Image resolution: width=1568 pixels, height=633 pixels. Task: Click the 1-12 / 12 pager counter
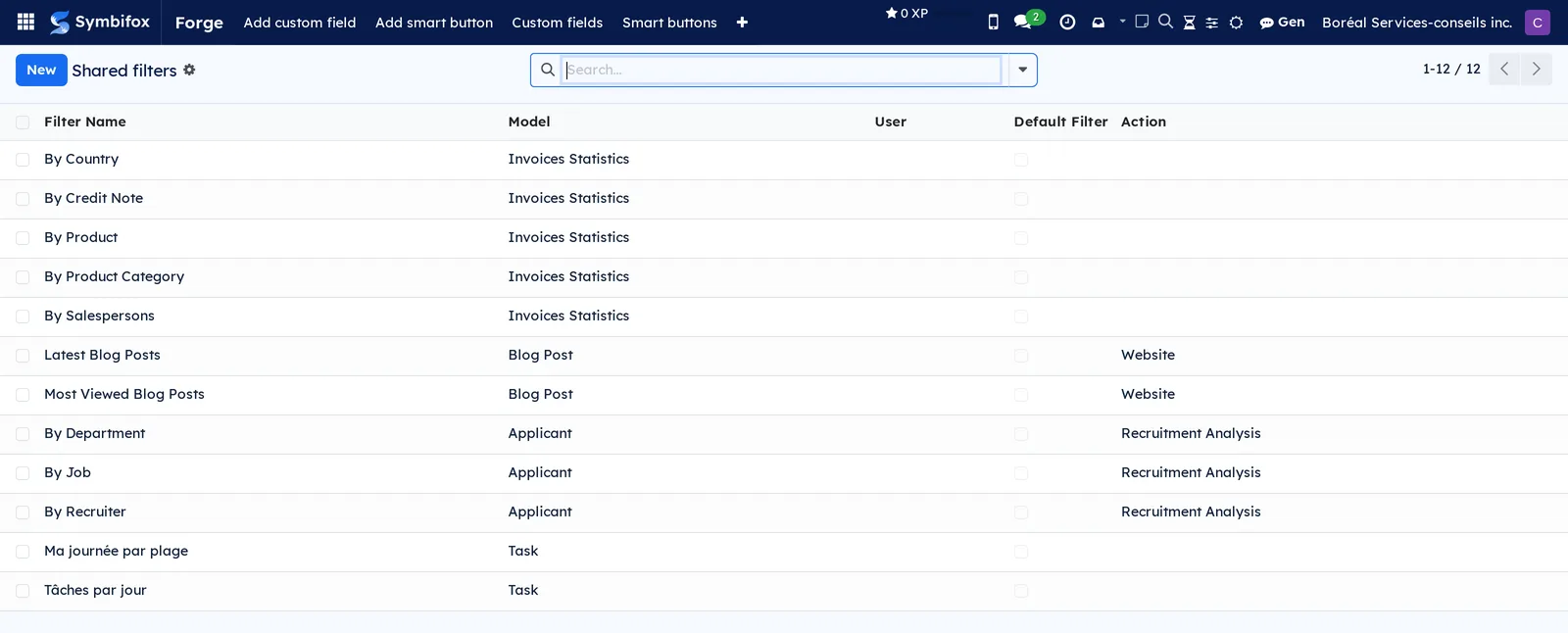[x=1451, y=69]
